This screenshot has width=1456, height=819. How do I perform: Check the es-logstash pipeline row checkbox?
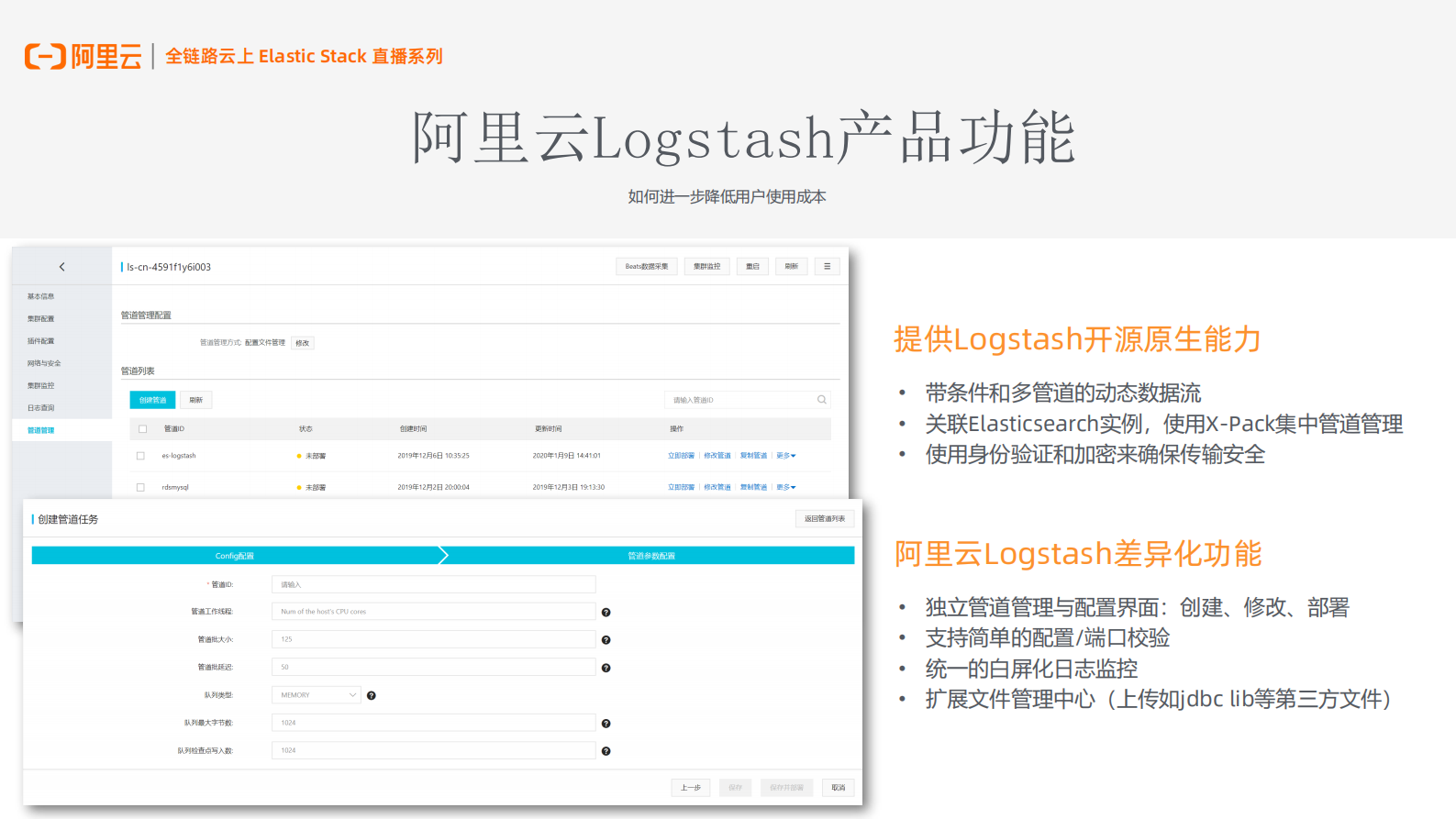[140, 456]
